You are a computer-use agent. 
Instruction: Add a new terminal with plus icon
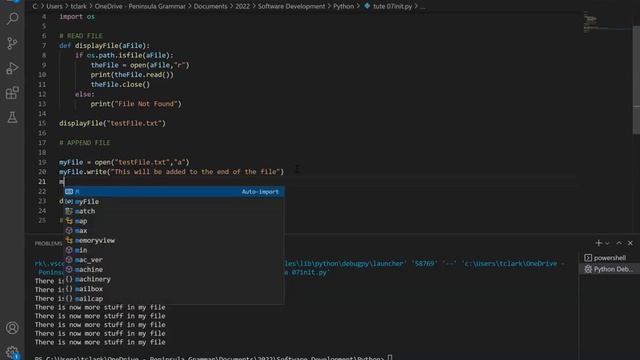coord(598,243)
